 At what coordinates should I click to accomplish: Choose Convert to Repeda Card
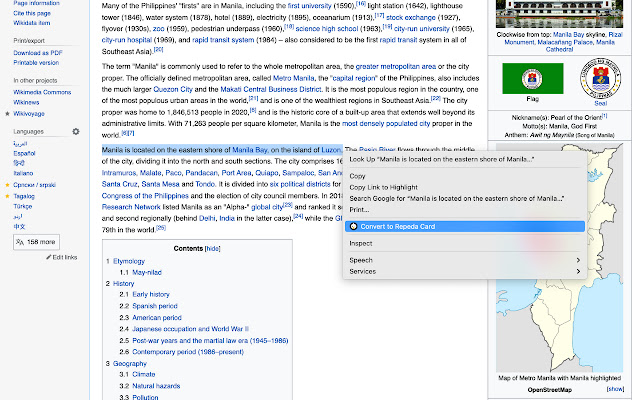tap(465, 227)
